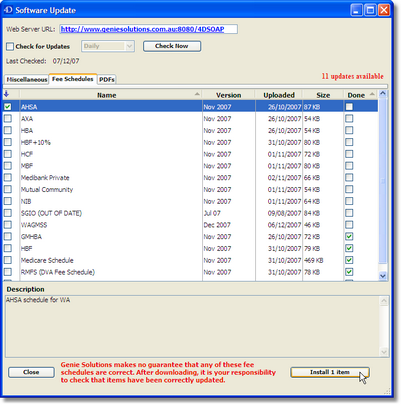Click the Uploaded column header
The width and height of the screenshot is (401, 405).
279,95
